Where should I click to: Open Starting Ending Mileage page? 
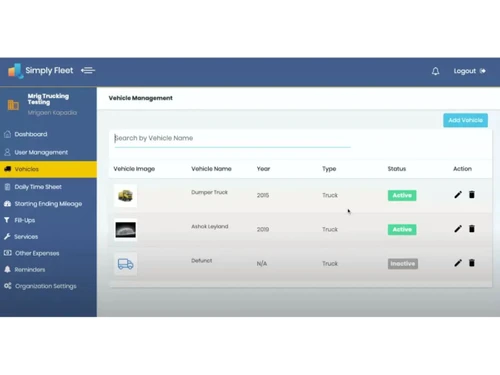pos(48,204)
